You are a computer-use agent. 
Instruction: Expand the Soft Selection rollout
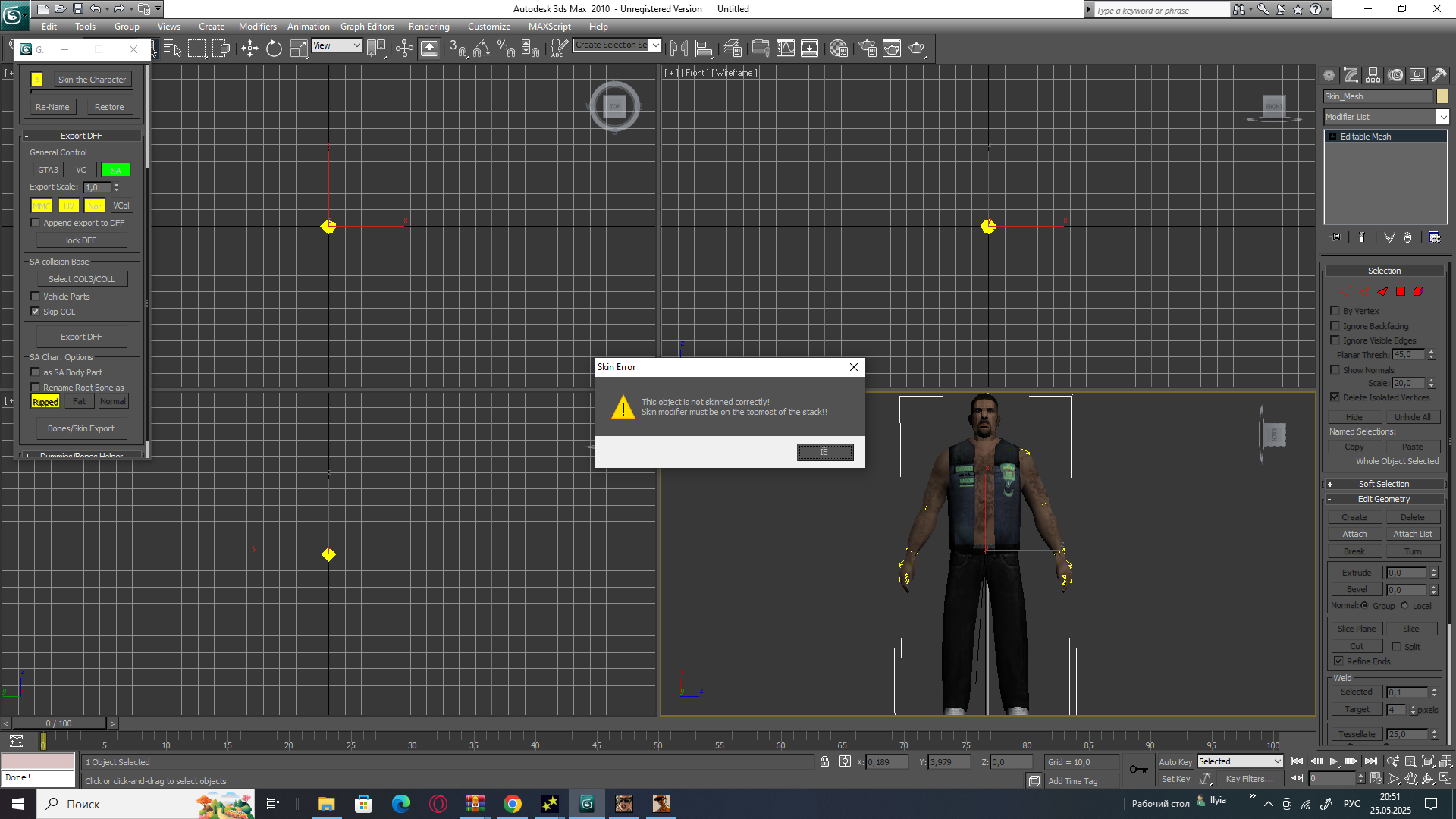point(1383,484)
